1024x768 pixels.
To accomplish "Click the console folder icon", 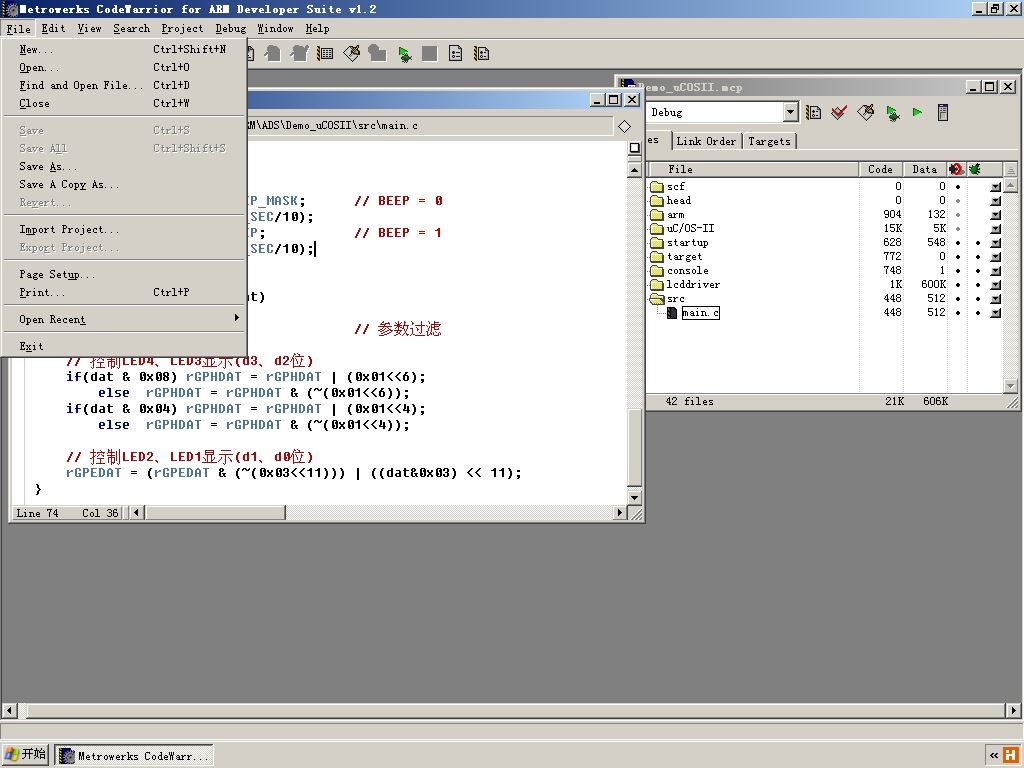I will pos(657,270).
